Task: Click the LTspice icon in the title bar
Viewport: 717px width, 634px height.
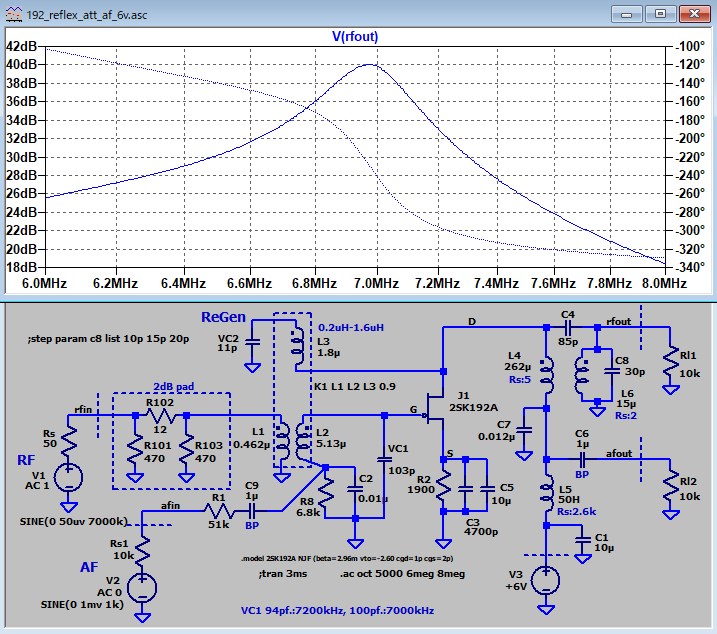Action: pos(13,14)
